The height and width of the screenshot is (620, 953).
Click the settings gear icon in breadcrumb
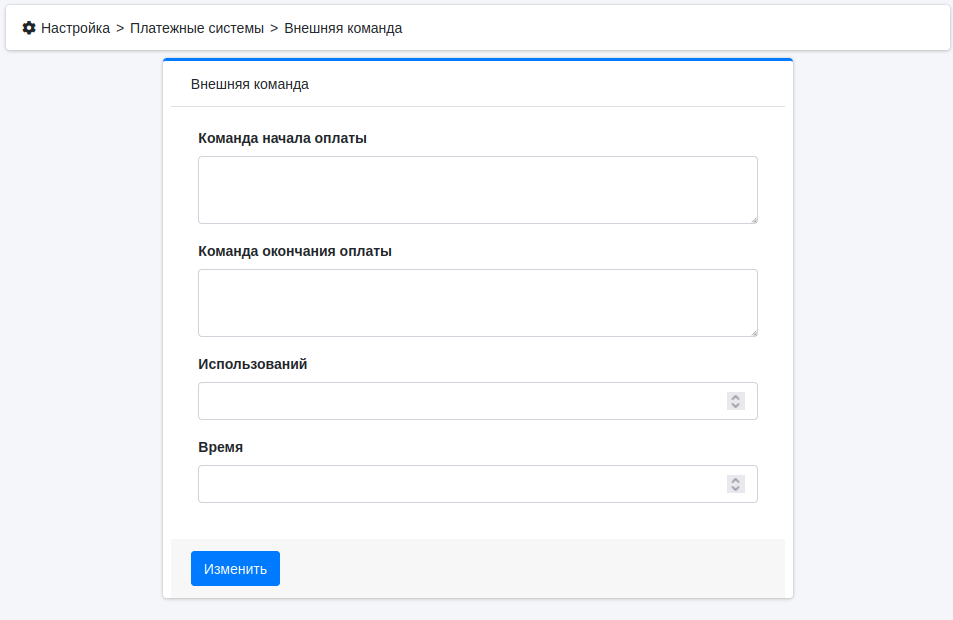29,28
